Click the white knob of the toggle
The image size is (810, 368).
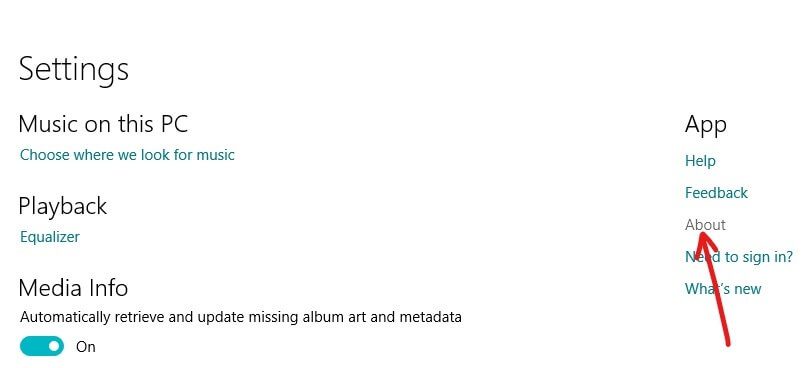(54, 346)
